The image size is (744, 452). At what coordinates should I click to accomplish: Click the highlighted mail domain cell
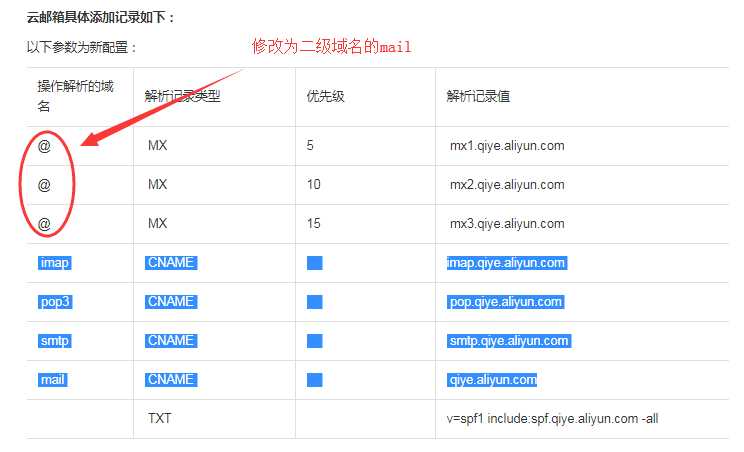(53, 379)
